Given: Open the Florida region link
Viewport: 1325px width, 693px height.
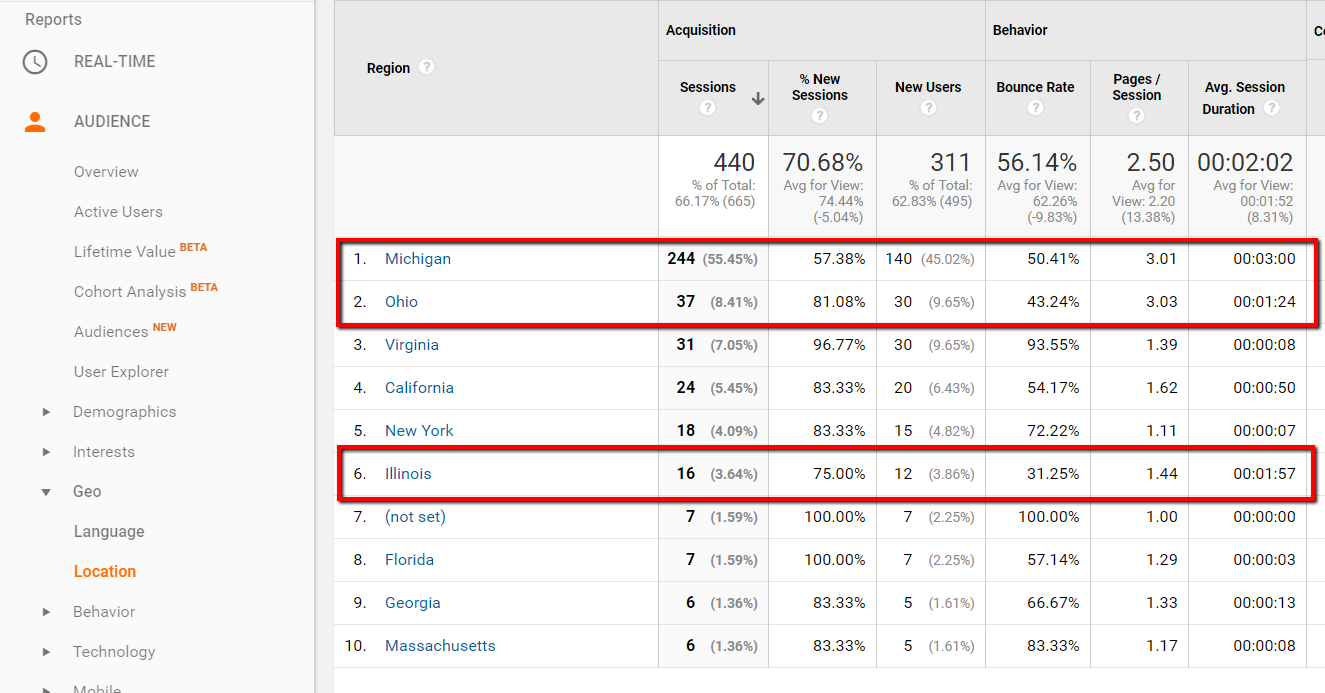Looking at the screenshot, I should tap(409, 560).
